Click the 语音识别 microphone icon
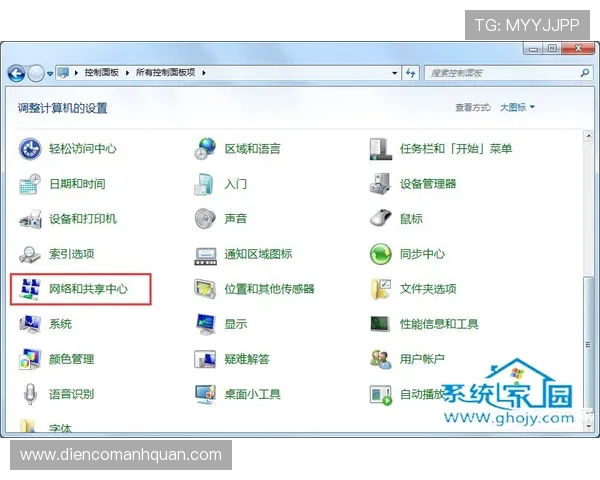This screenshot has height=480, width=600. click(30, 394)
